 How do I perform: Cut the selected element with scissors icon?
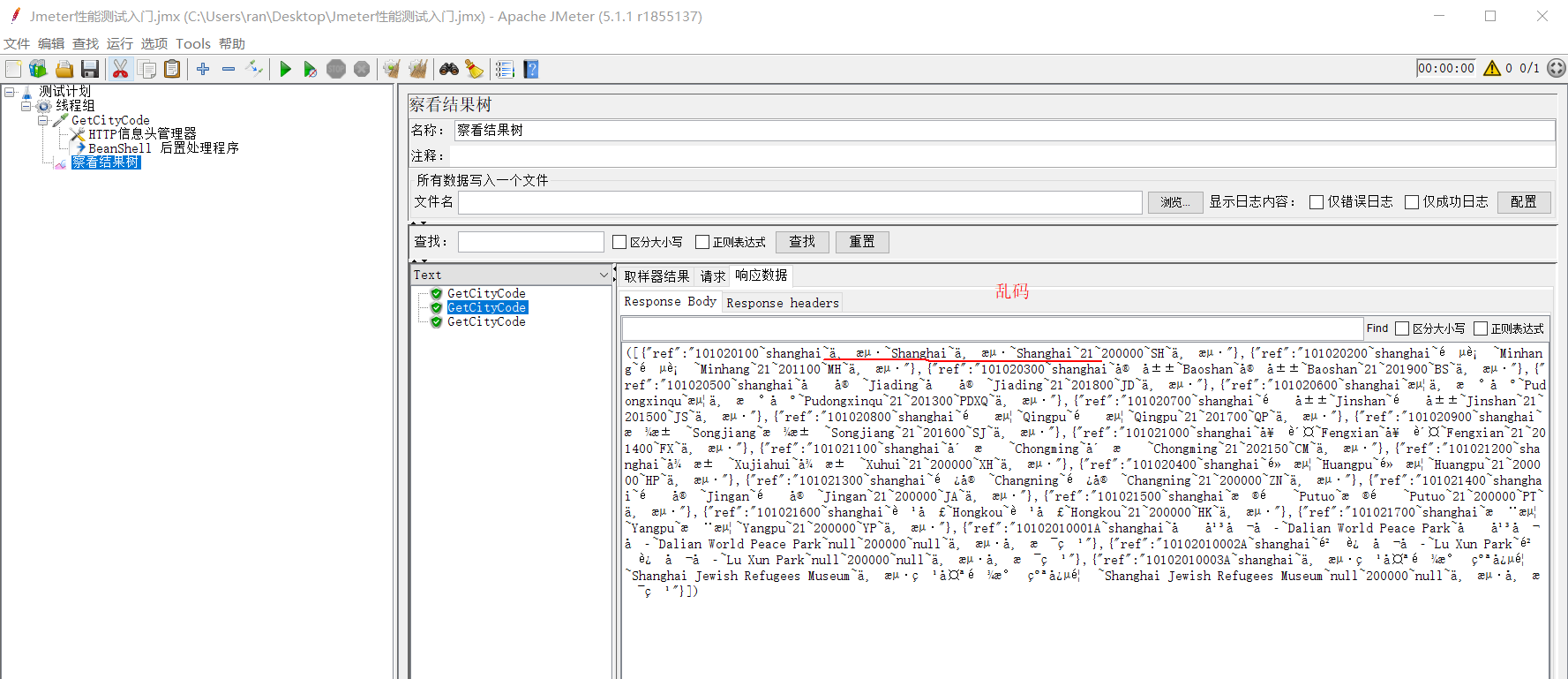pos(121,69)
